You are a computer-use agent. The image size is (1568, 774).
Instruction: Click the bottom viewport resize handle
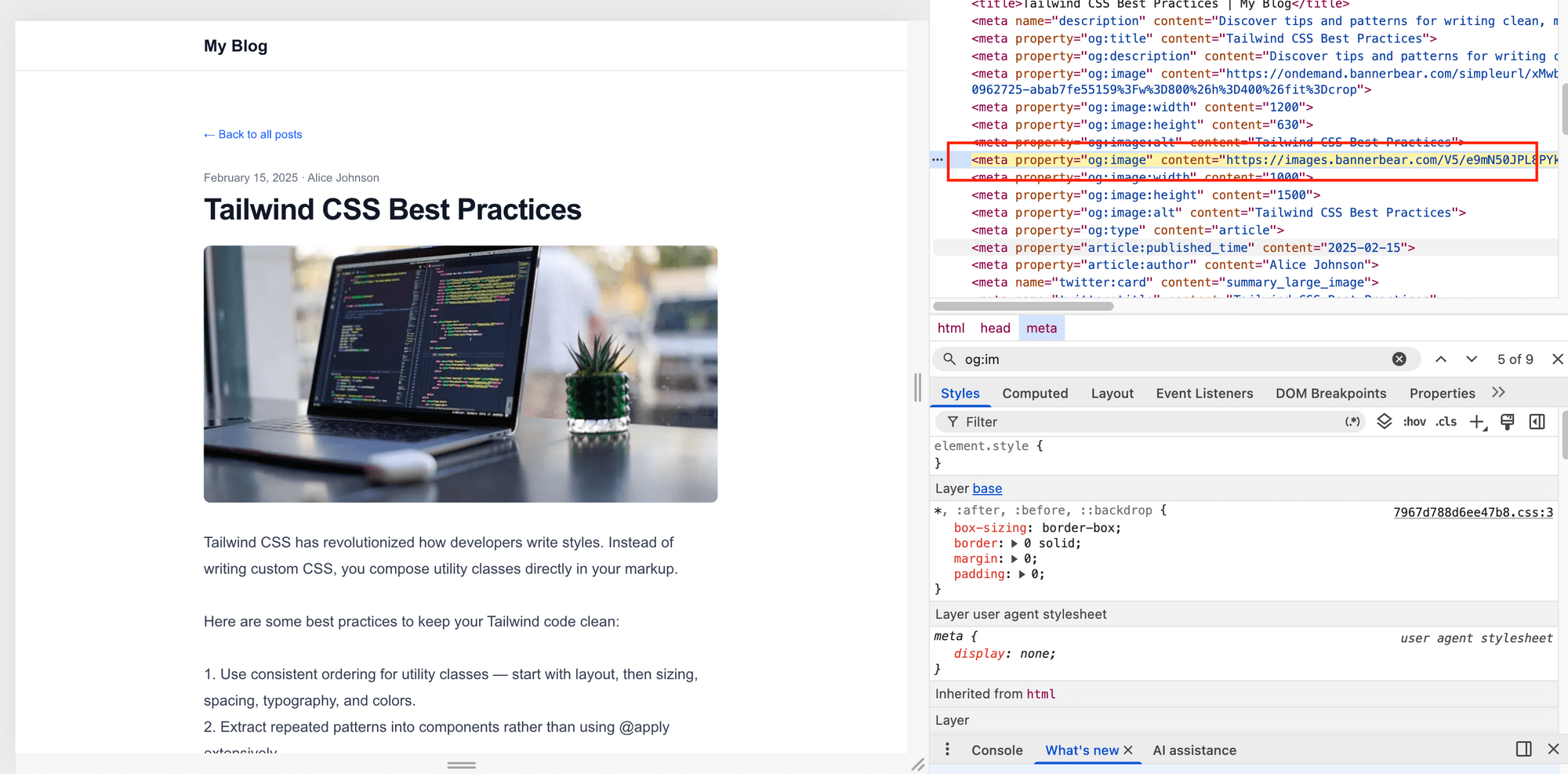pos(461,765)
